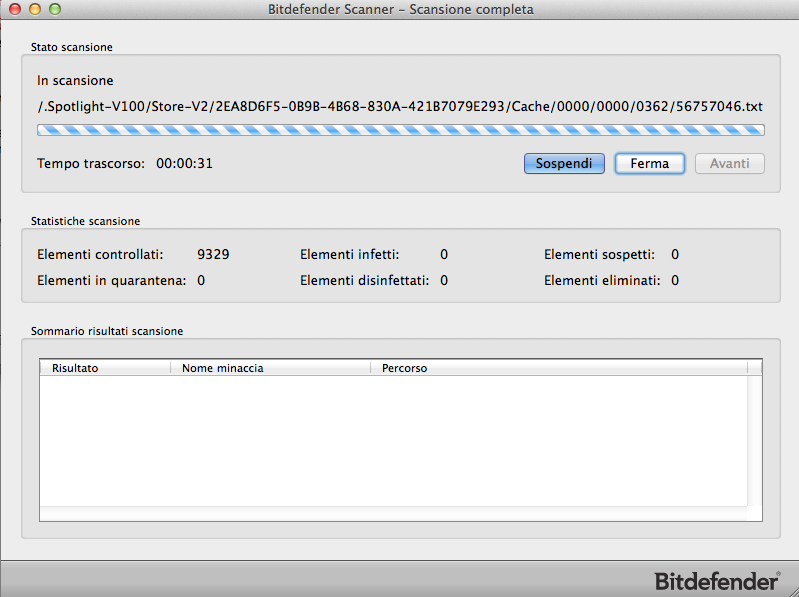Stop the scan with Ferma button
Viewport: 799px width, 597px height.
point(650,164)
